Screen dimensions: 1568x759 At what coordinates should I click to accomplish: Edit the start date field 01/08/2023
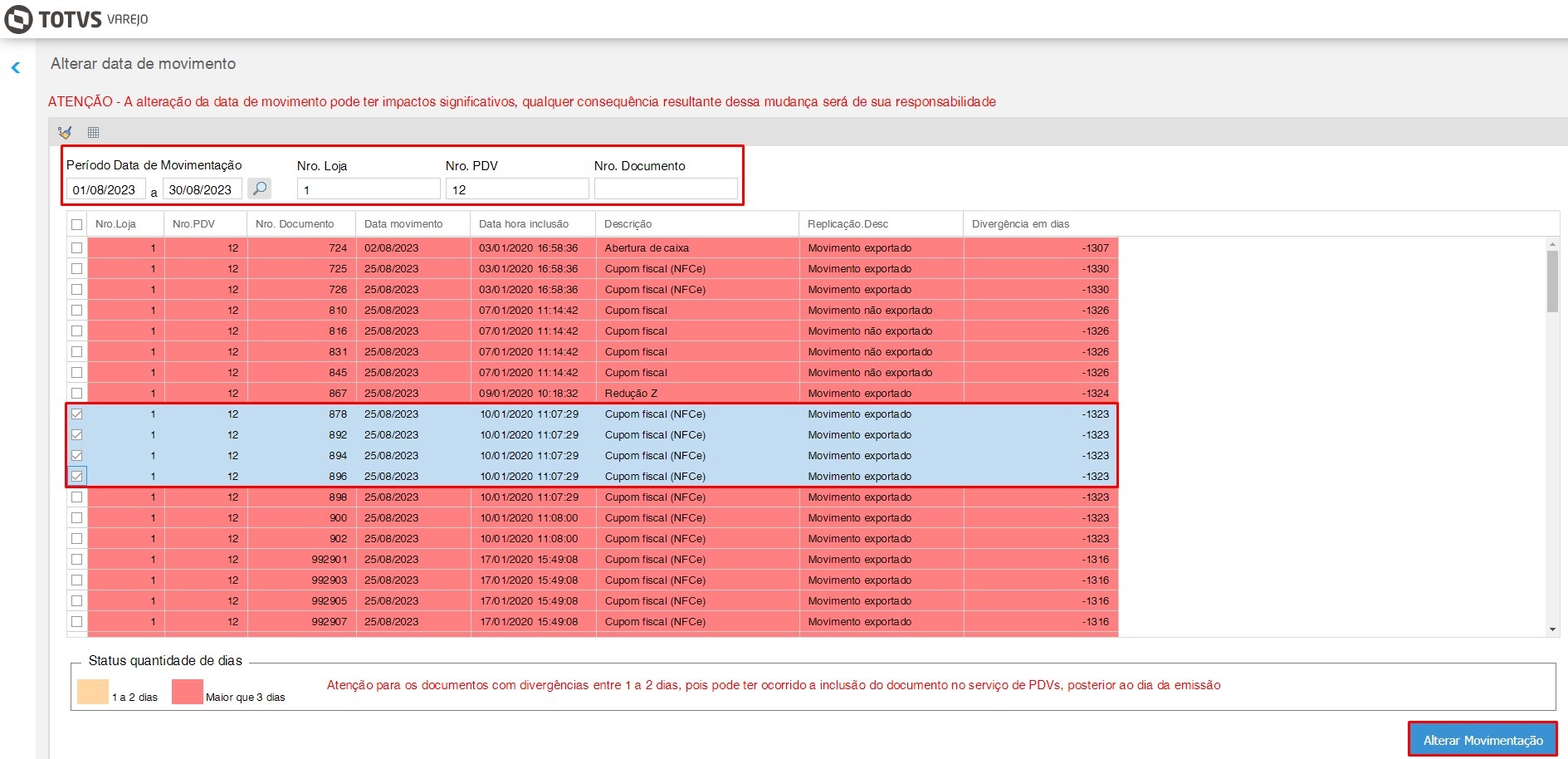pos(106,189)
